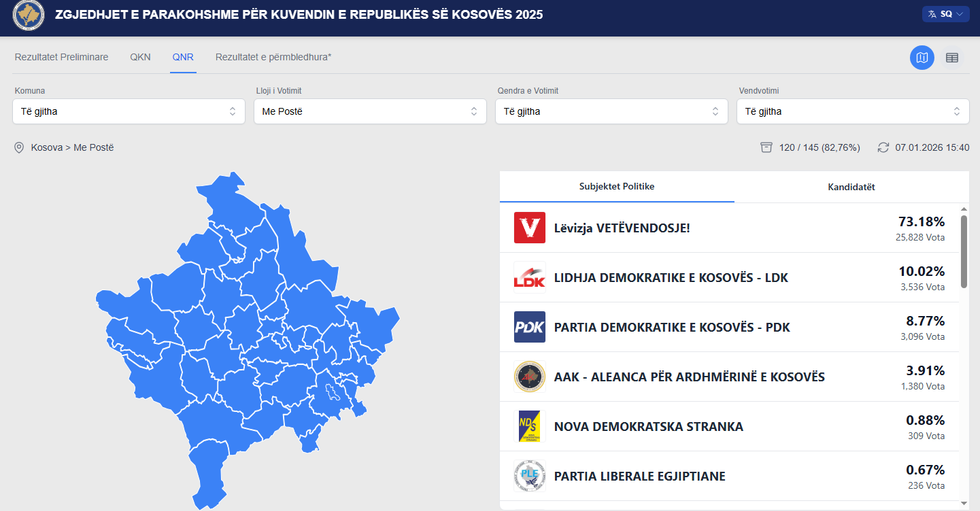Expand the Lloji i Votimit dropdown
The width and height of the screenshot is (980, 511).
[x=368, y=111]
